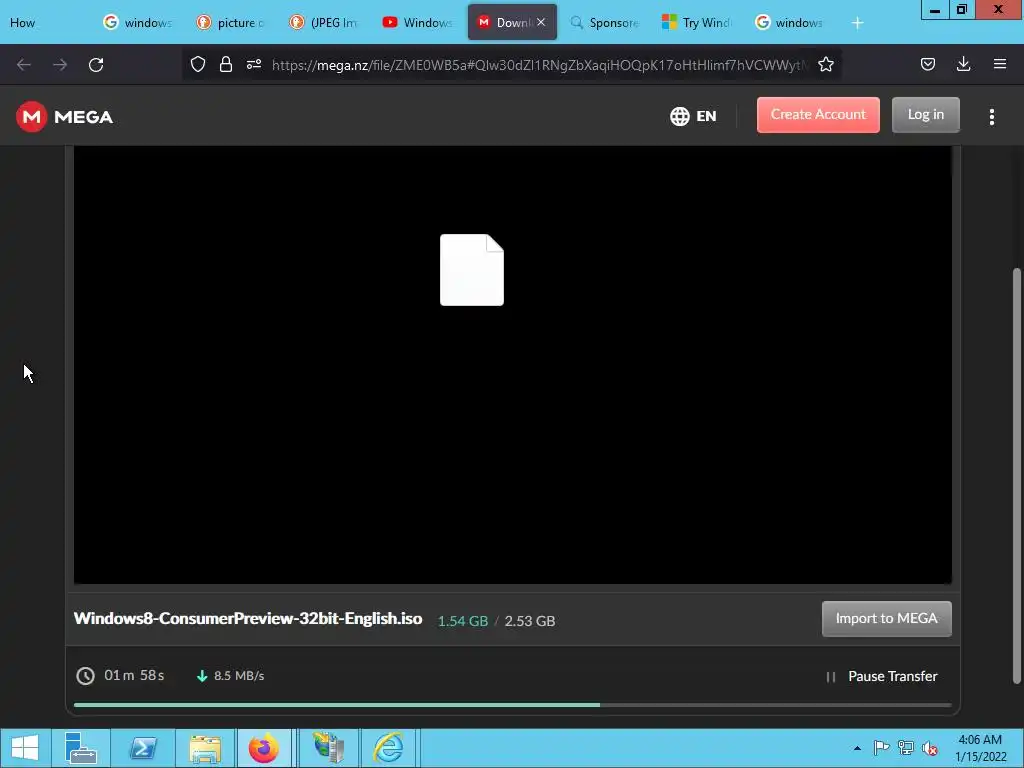Click Import to MEGA button
Viewport: 1024px width, 768px height.
tap(886, 618)
